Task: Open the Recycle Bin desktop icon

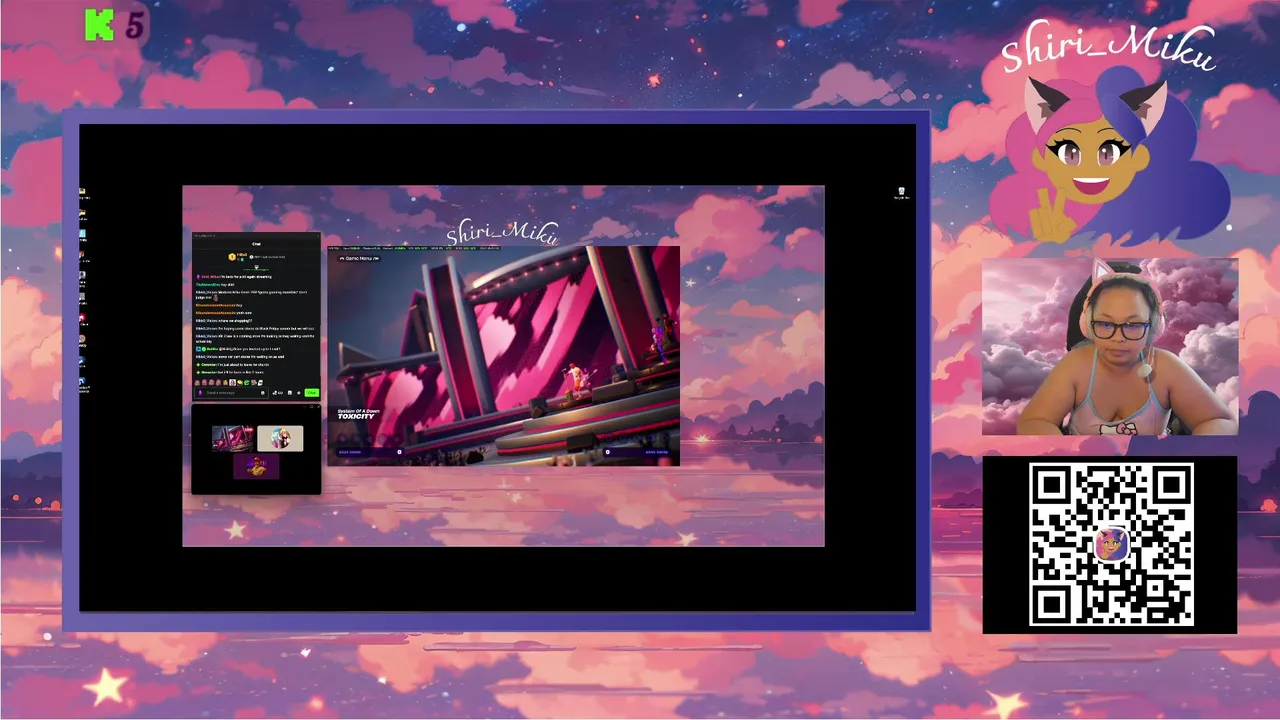Action: click(x=901, y=193)
